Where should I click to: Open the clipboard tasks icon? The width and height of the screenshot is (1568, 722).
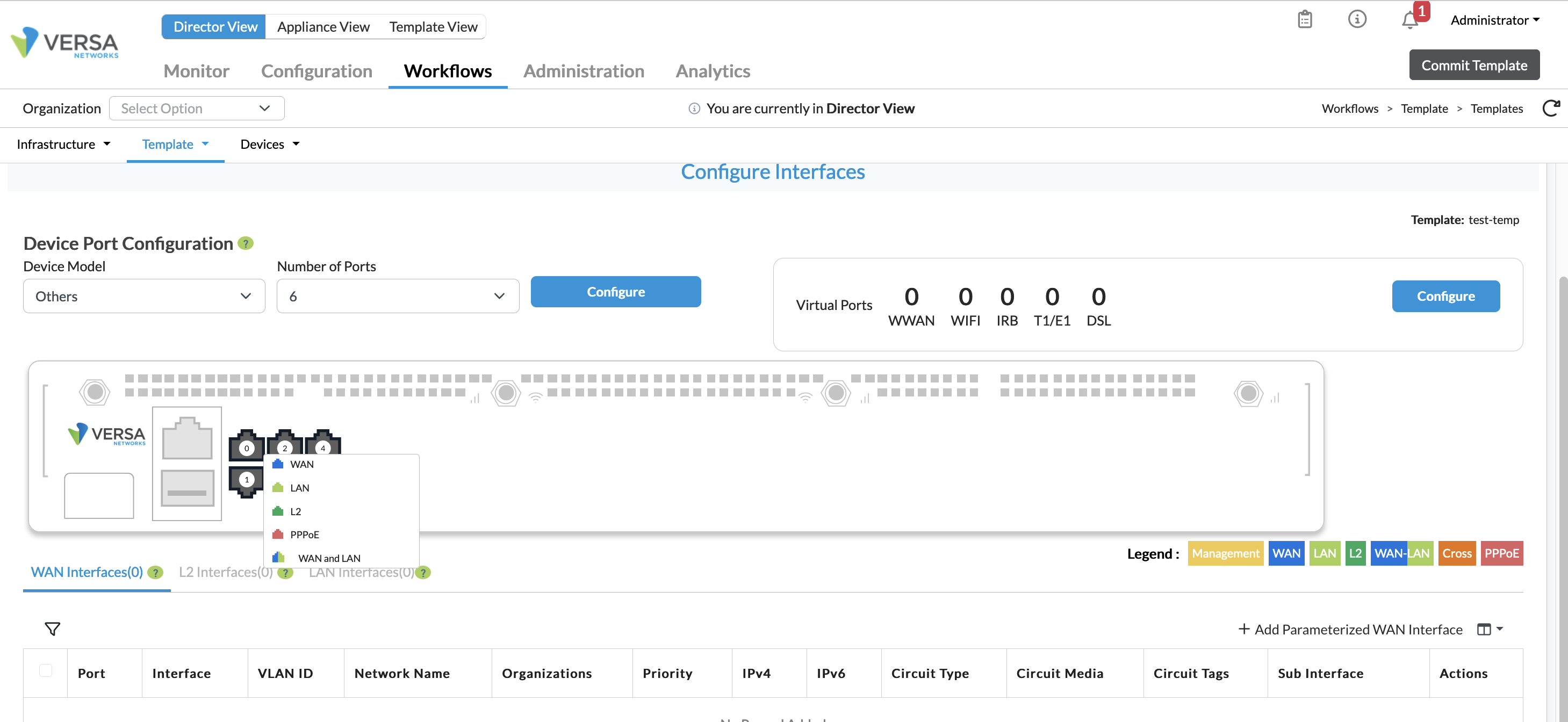pos(1305,19)
